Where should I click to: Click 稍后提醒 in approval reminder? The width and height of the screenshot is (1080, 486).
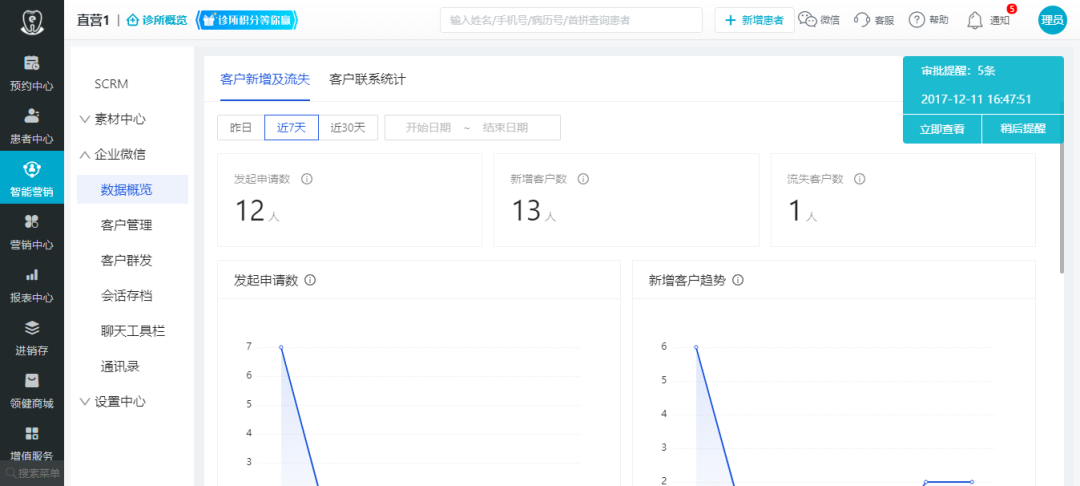tap(1023, 129)
